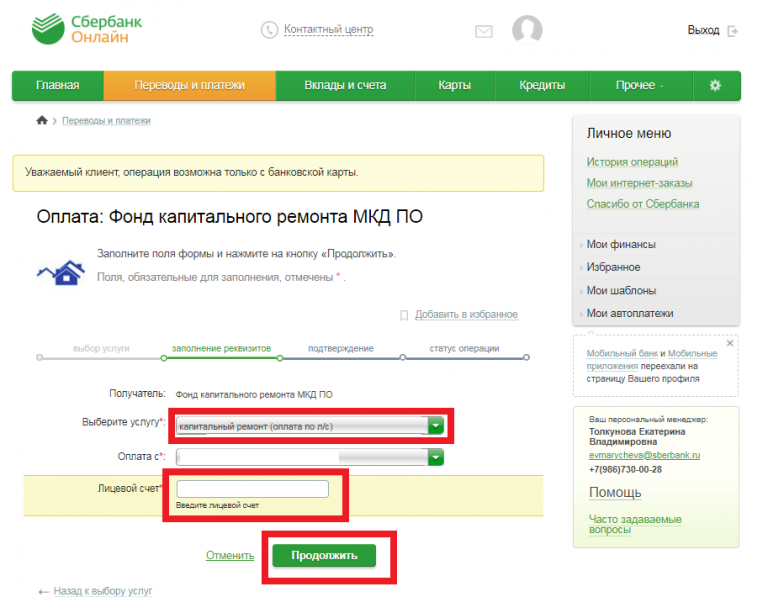Image resolution: width=768 pixels, height=613 pixels.
Task: Open the Выберите услугу dropdown
Action: click(x=435, y=426)
